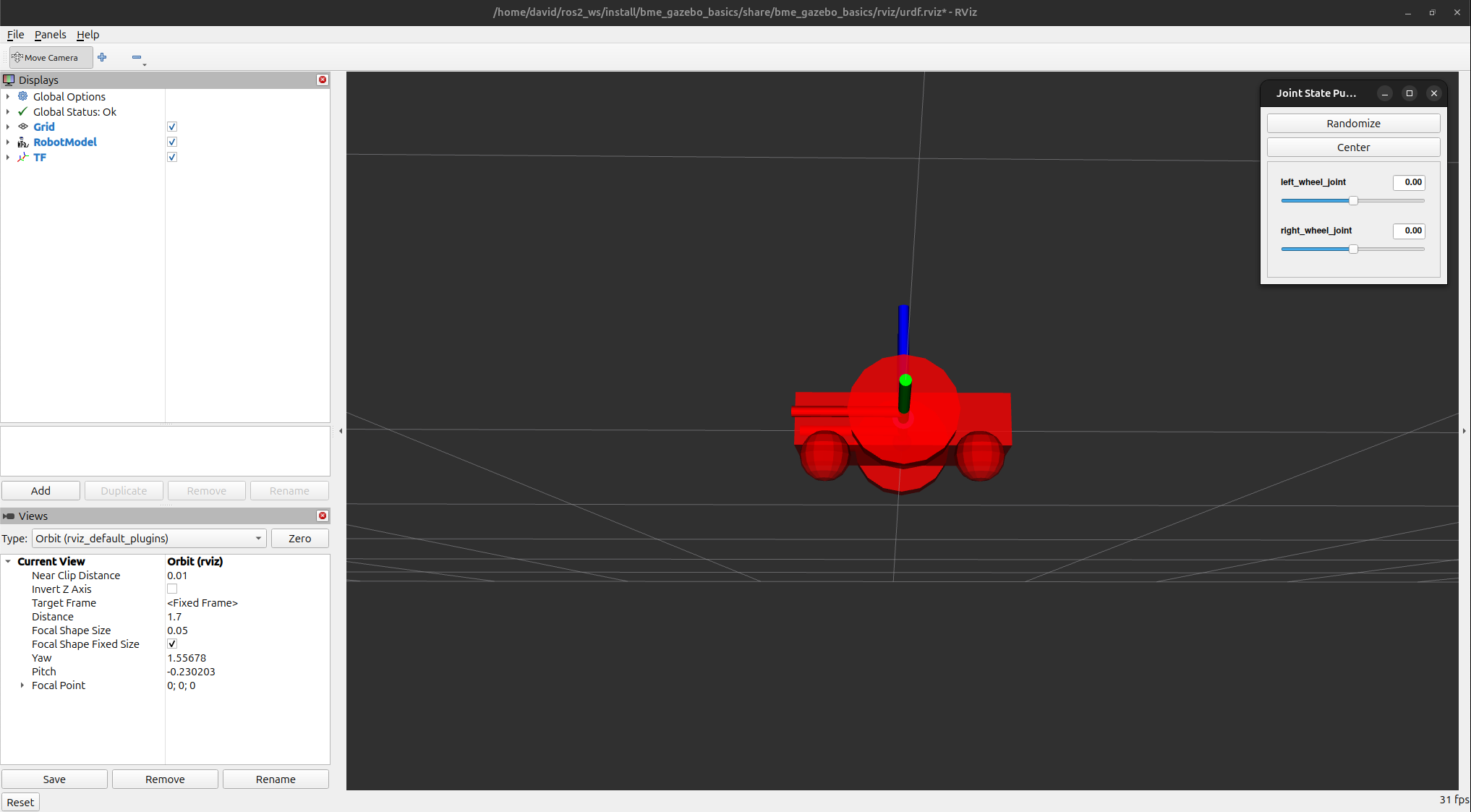Click the Grid display icon
1471x812 pixels.
23,127
